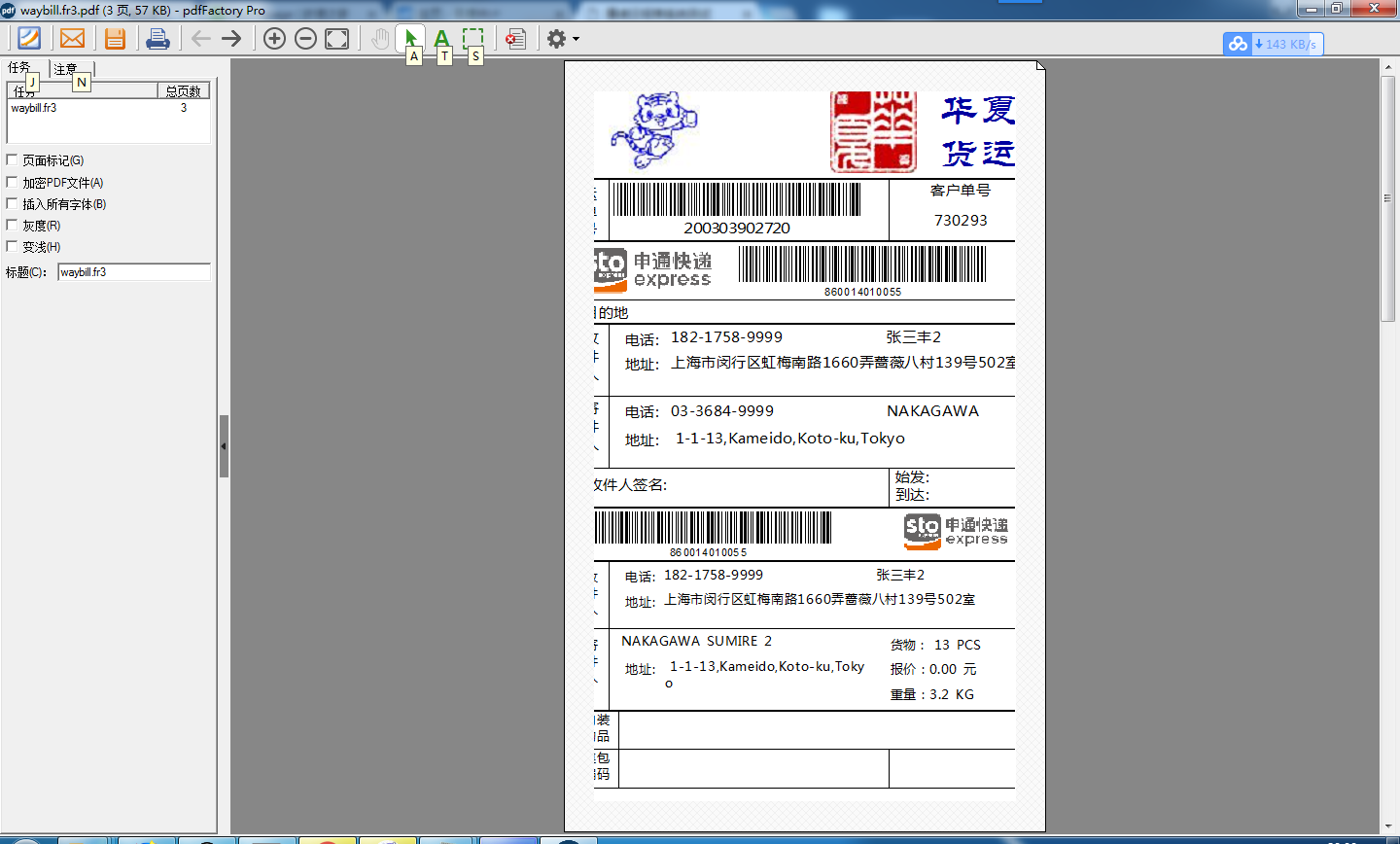The image size is (1400, 844).
Task: Save the PDF with the orange disk icon
Action: point(115,39)
